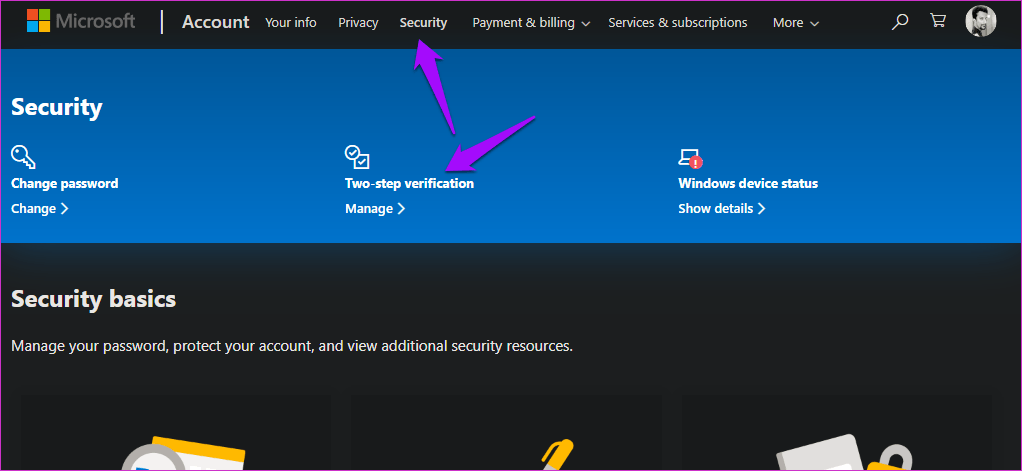Click the Microsoft logo
This screenshot has width=1022, height=471.
pos(81,21)
